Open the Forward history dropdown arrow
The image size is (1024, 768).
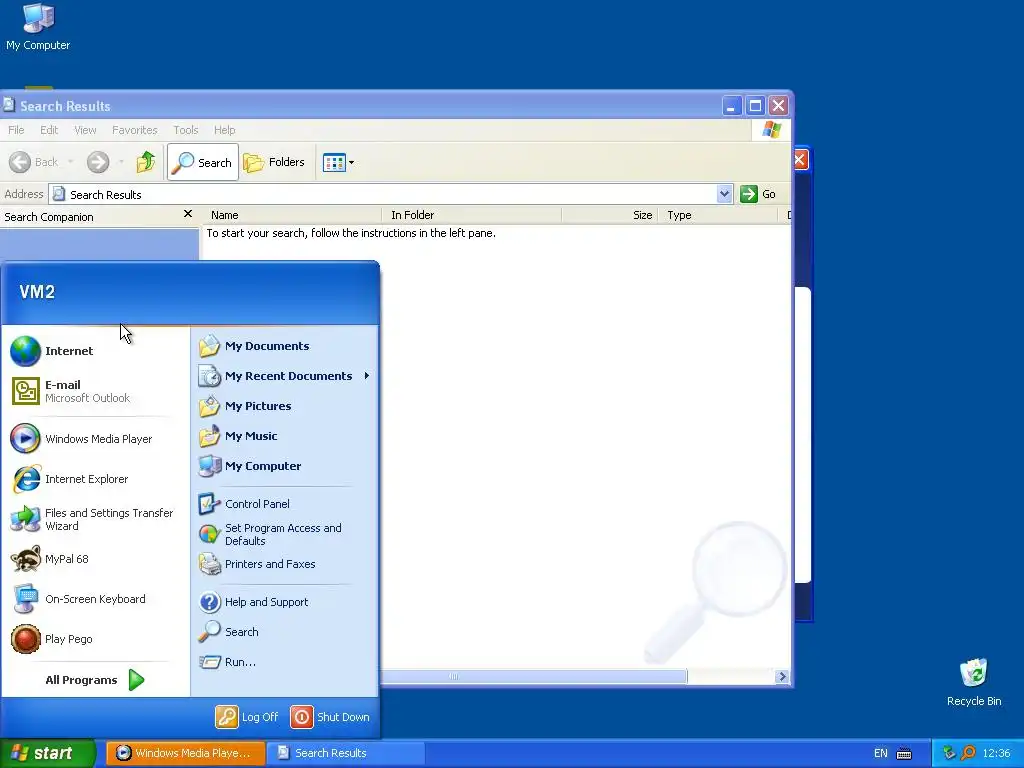point(121,162)
